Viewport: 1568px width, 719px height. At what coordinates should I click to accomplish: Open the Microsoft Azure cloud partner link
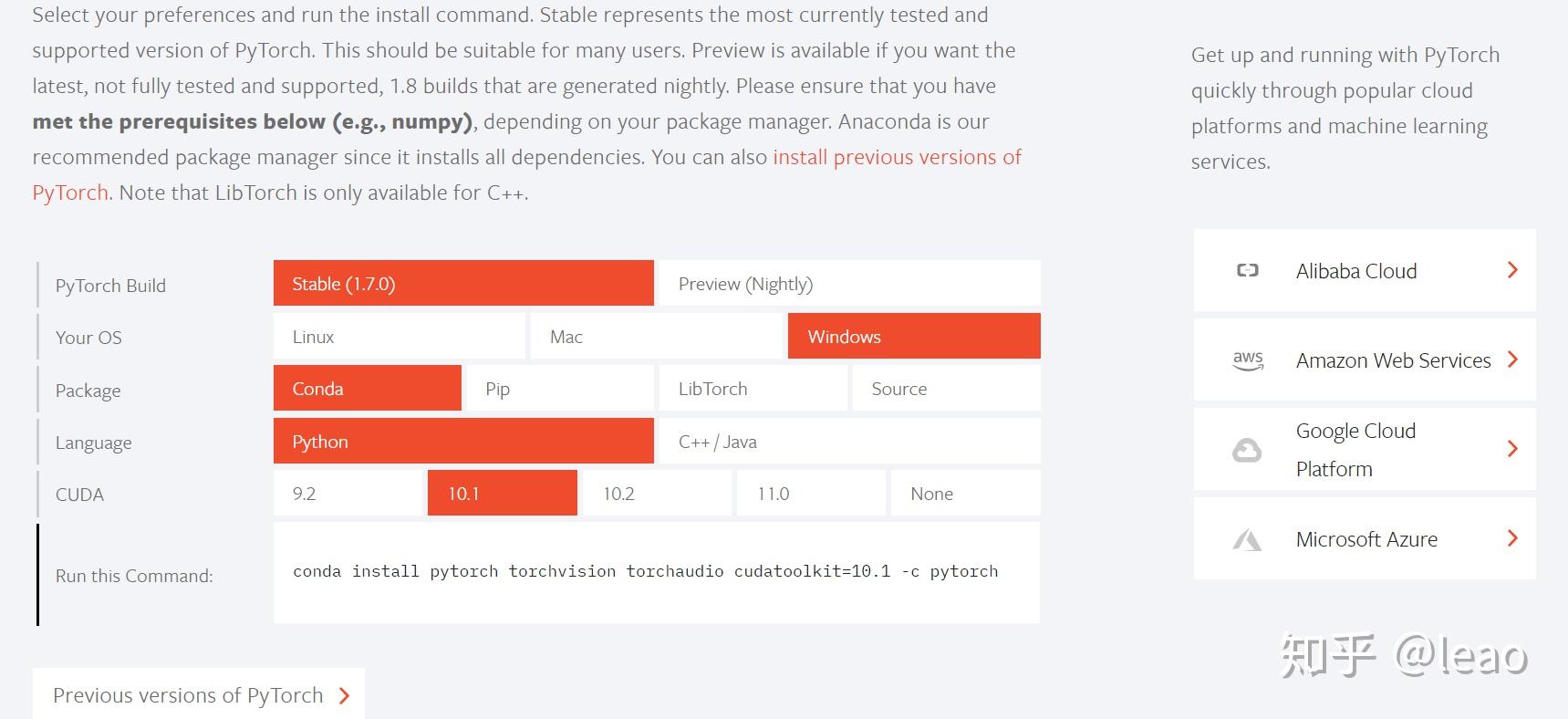coord(1365,538)
